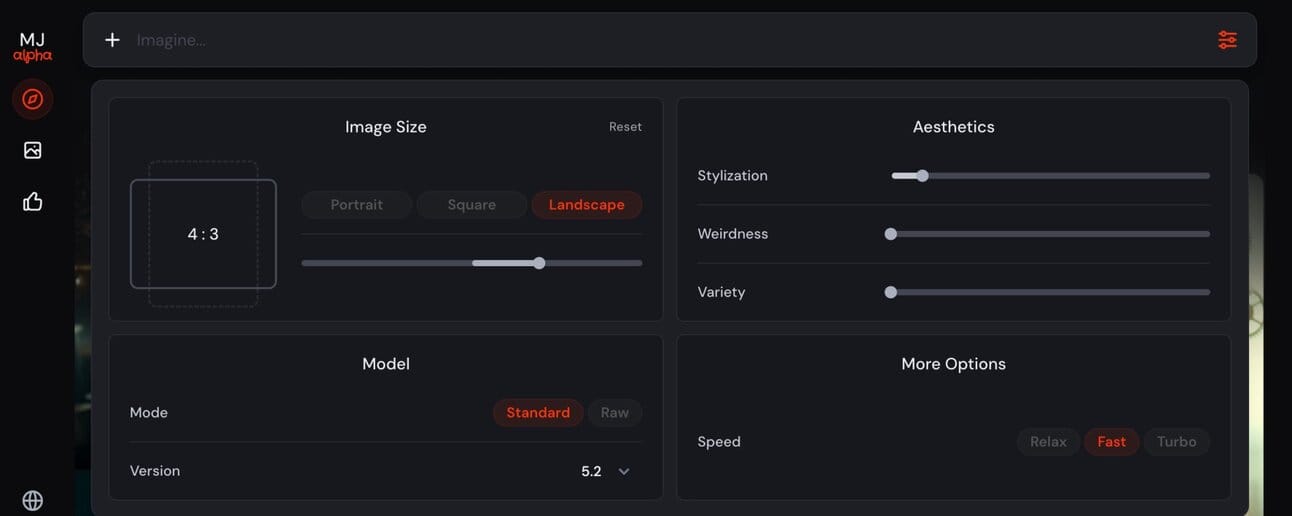Click the Stylization slider handle
1292x516 pixels.
pyautogui.click(x=922, y=176)
